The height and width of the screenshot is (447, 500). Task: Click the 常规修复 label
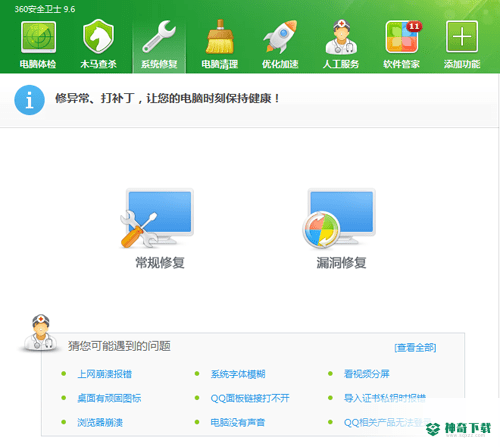[160, 263]
